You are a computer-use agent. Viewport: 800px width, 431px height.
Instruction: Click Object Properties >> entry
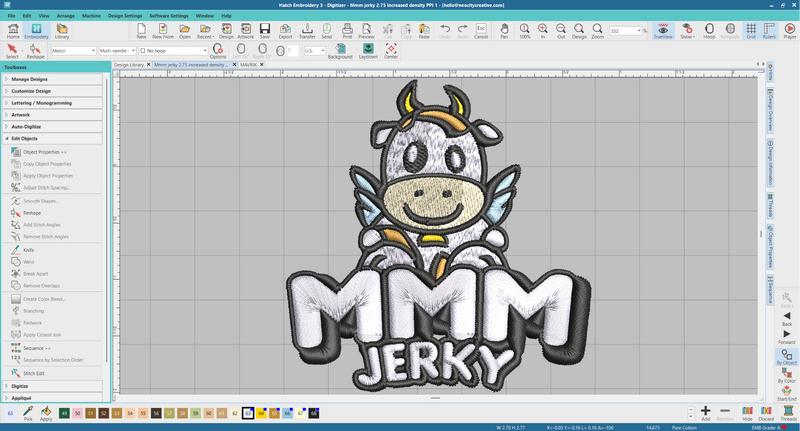44,152
